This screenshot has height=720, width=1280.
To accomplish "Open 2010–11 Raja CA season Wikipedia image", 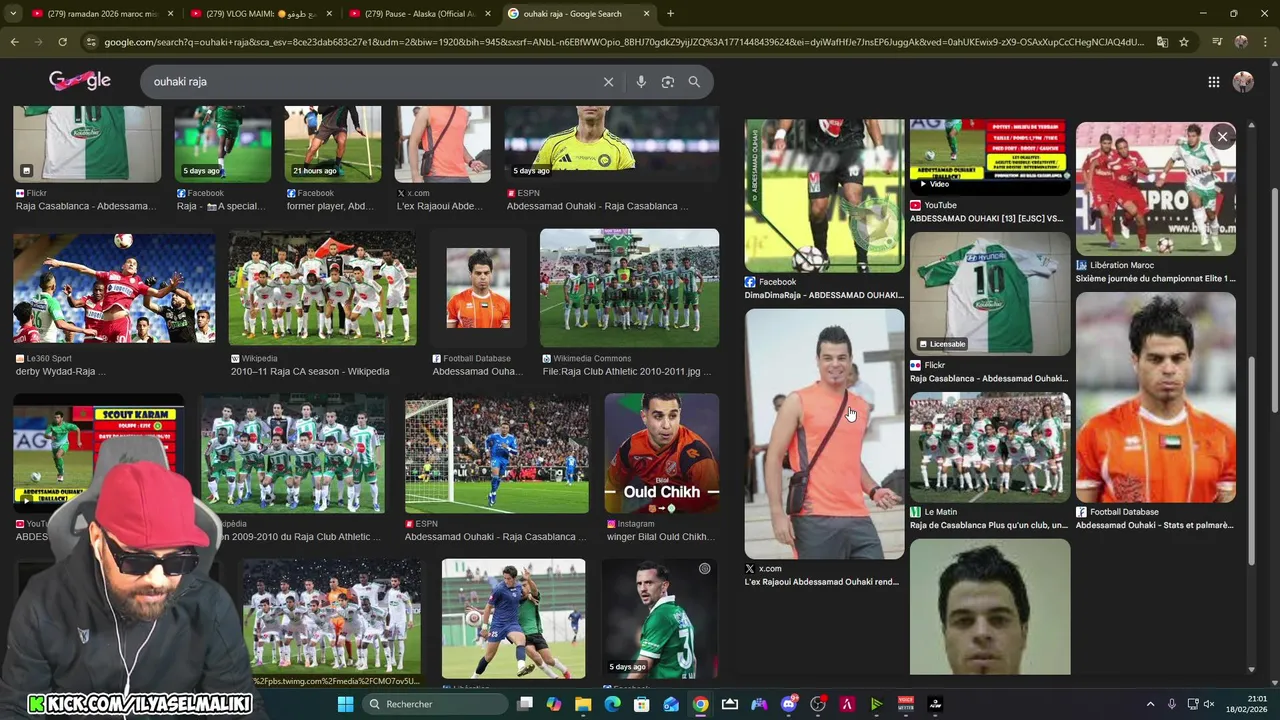I will 322,288.
